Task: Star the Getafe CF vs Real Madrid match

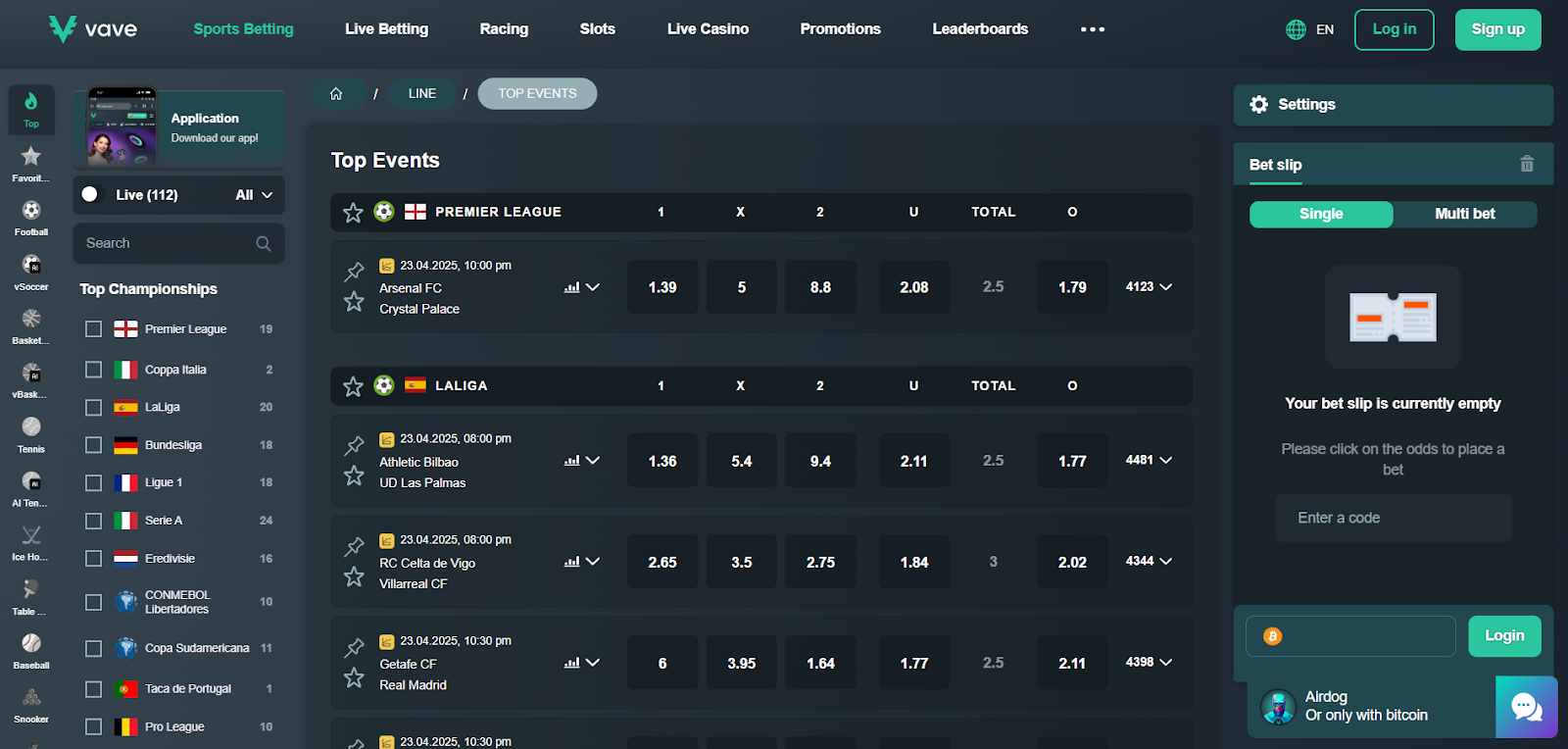Action: 354,676
